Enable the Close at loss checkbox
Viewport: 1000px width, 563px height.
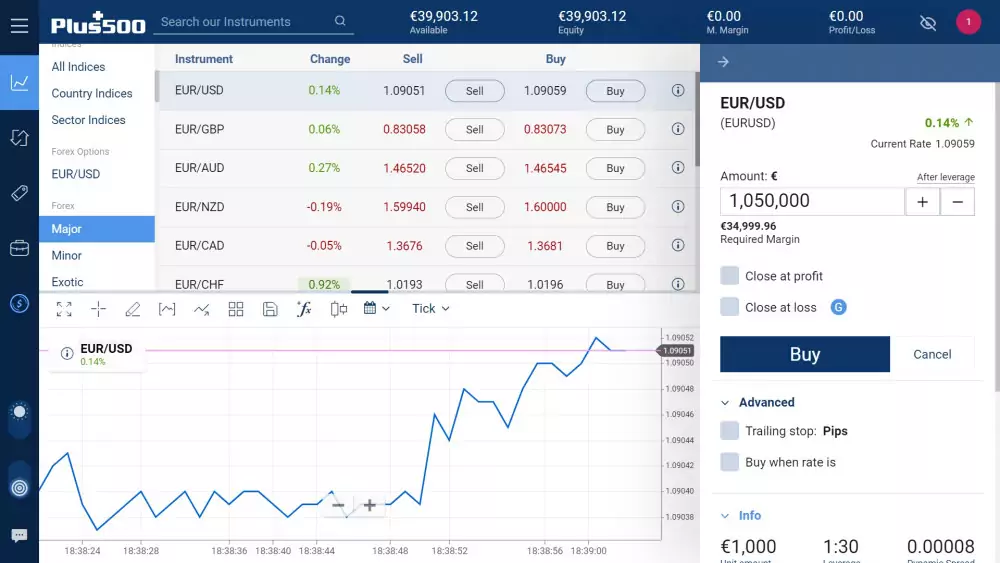click(730, 307)
